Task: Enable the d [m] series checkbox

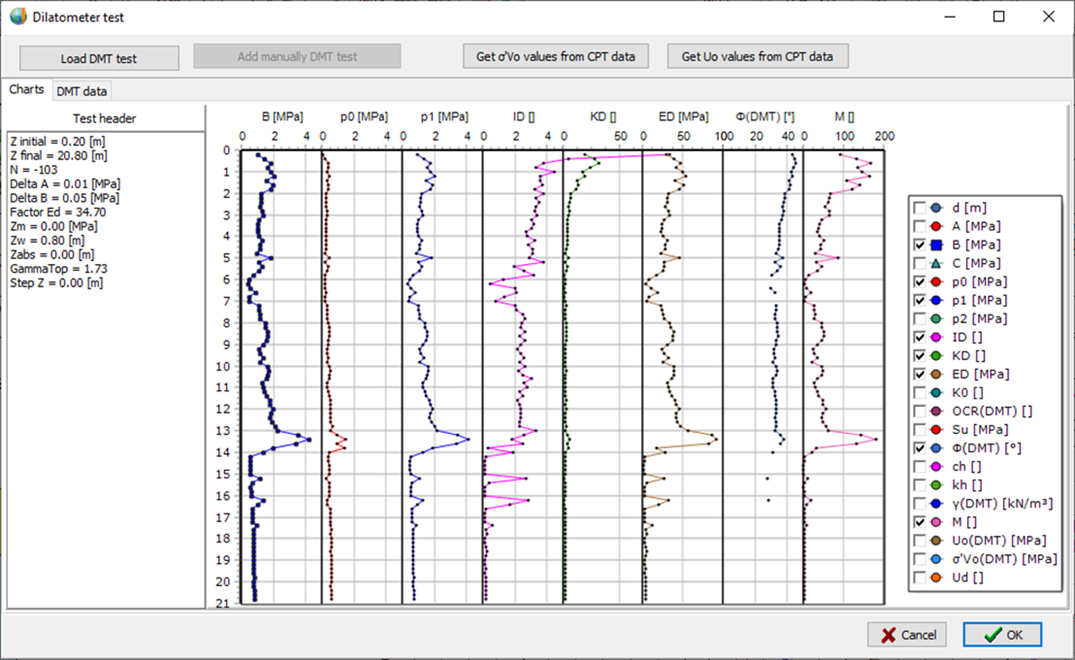Action: 920,208
